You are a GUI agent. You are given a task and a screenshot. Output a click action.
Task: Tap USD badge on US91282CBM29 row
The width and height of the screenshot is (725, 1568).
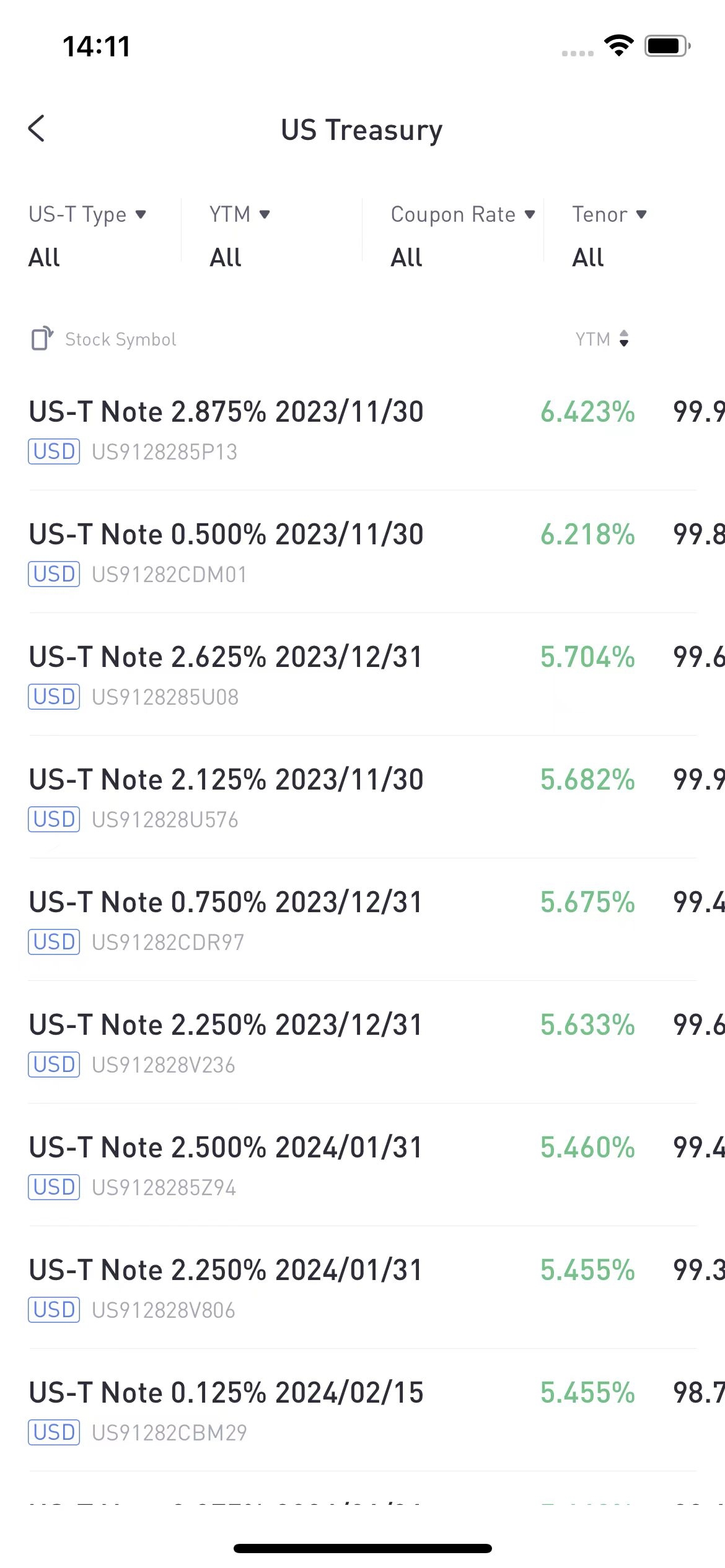pyautogui.click(x=54, y=1432)
